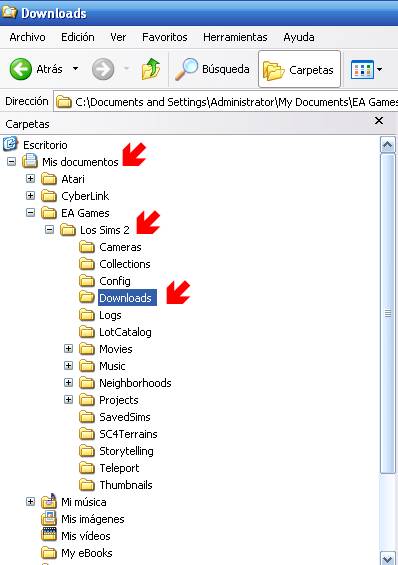Select the Mis vídeos folder icon
The width and height of the screenshot is (398, 565).
pyautogui.click(x=49, y=536)
